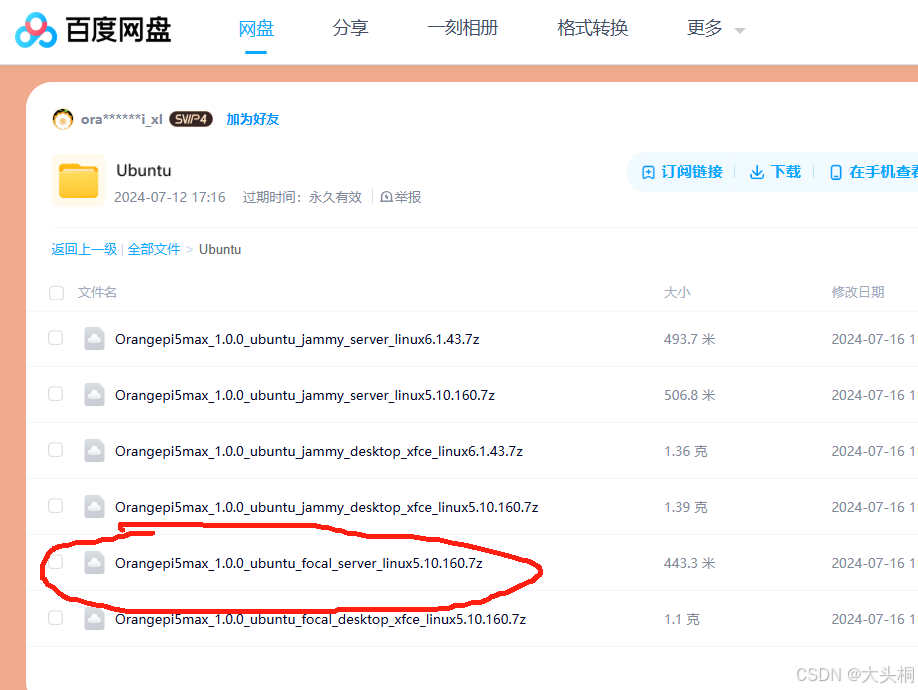The image size is (918, 690).
Task: Click file icon of jammy_desktop_xfce_linux5.10.160.7z
Action: (94, 506)
